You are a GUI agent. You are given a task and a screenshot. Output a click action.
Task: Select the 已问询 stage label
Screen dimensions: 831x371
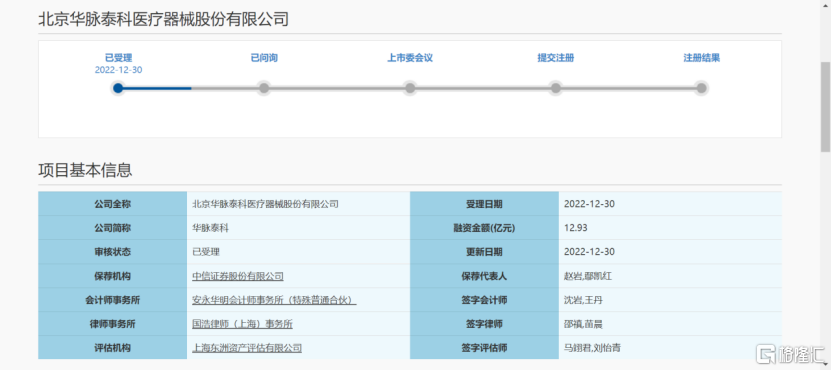pyautogui.click(x=264, y=58)
